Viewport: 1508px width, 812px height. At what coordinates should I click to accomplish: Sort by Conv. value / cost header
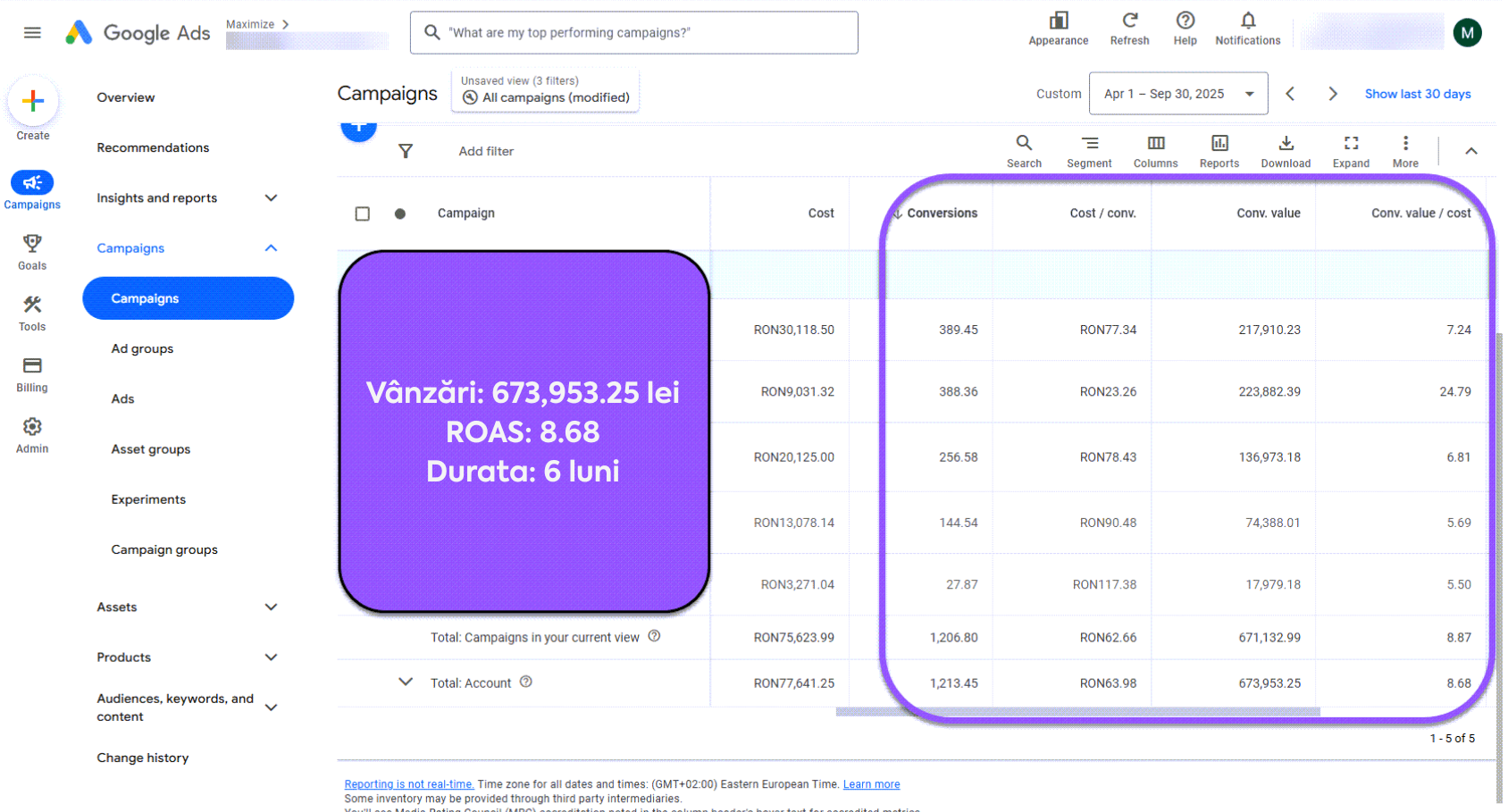[x=1421, y=213]
